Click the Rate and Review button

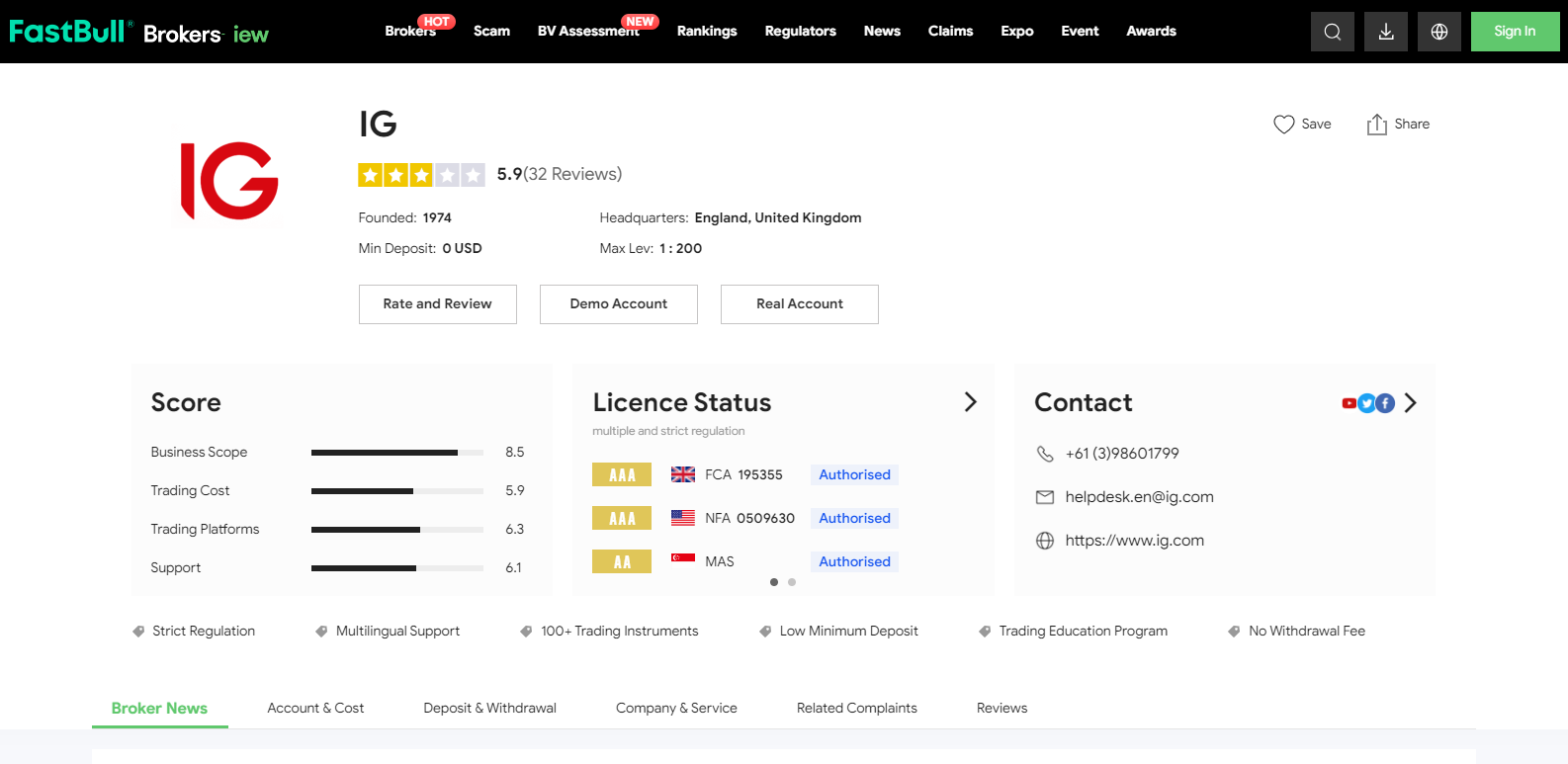(x=437, y=304)
